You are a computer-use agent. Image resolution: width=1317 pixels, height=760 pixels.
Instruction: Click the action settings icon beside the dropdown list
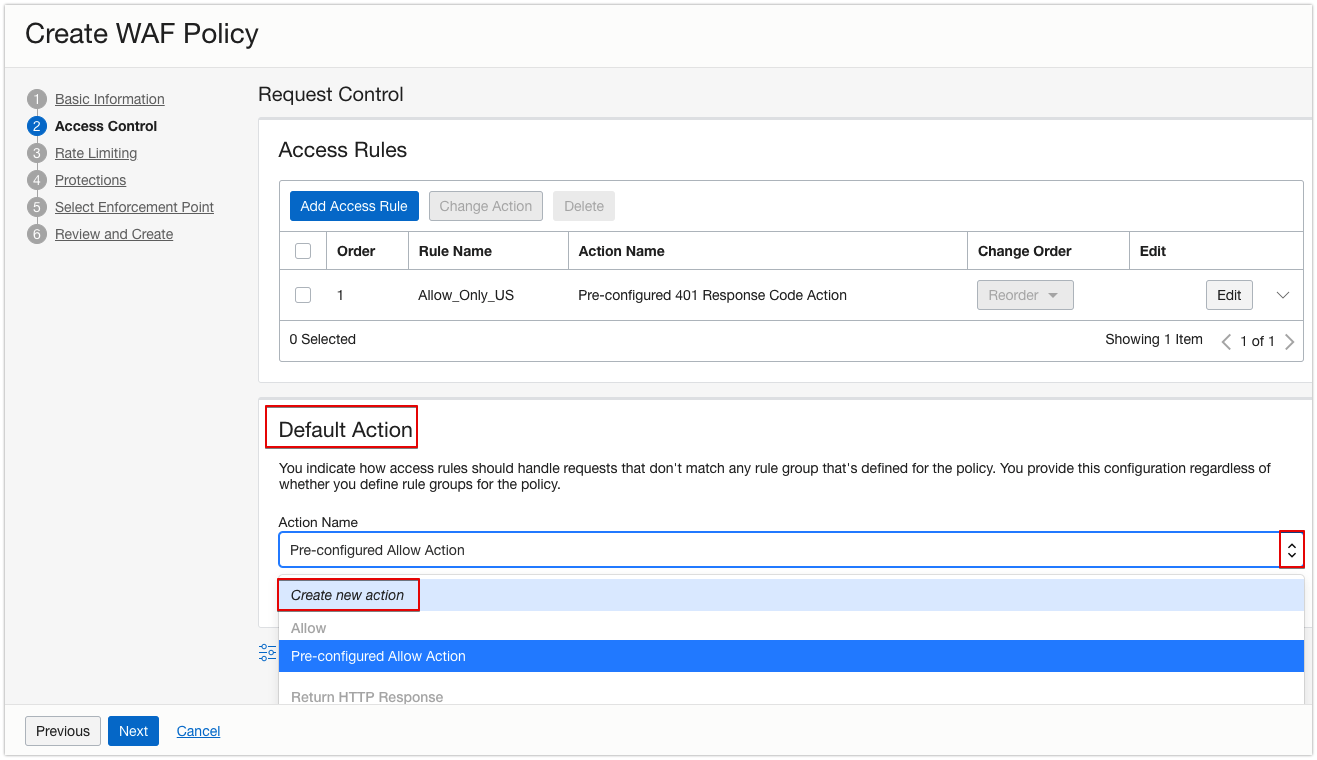(267, 651)
